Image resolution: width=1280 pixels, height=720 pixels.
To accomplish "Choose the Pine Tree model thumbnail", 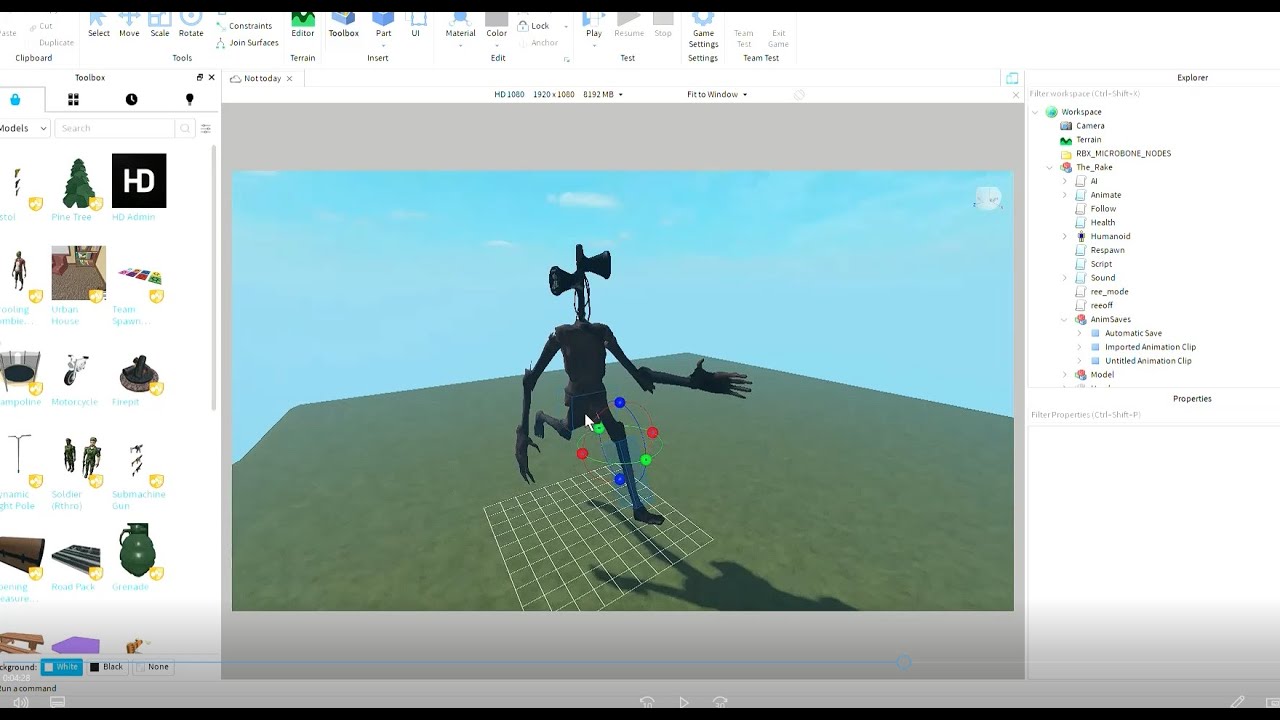I will [78, 182].
